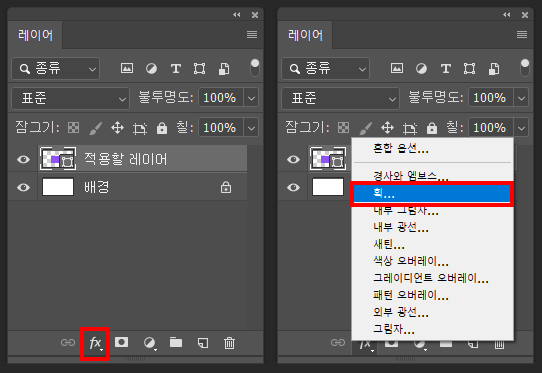Lock all in right panel
542x373 pixels.
point(432,128)
